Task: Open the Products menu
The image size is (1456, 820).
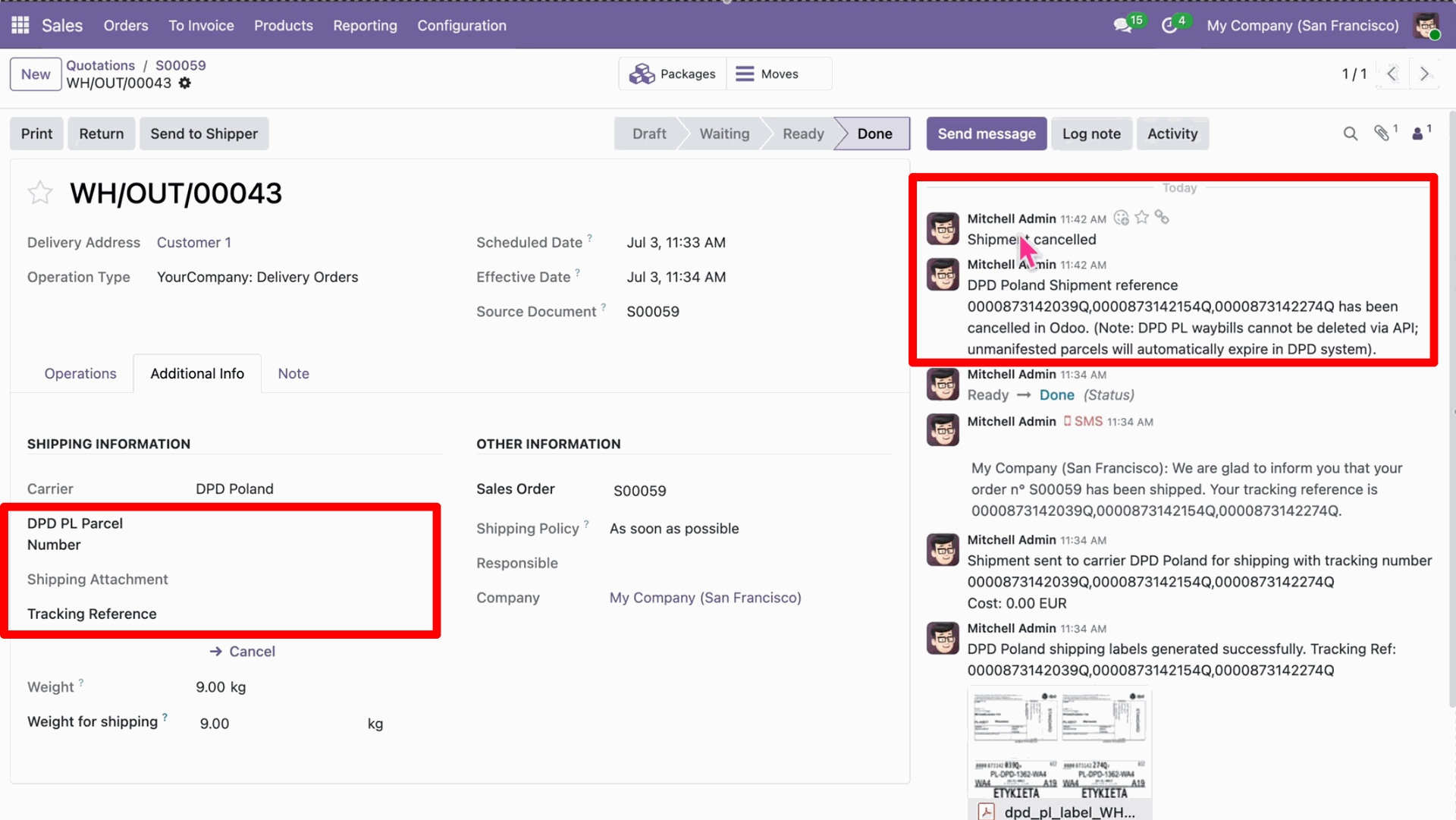Action: pos(284,25)
